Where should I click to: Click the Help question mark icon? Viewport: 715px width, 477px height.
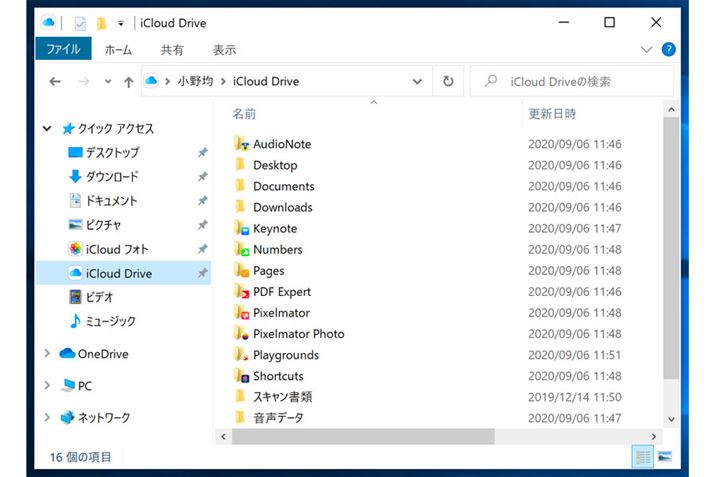point(668,49)
